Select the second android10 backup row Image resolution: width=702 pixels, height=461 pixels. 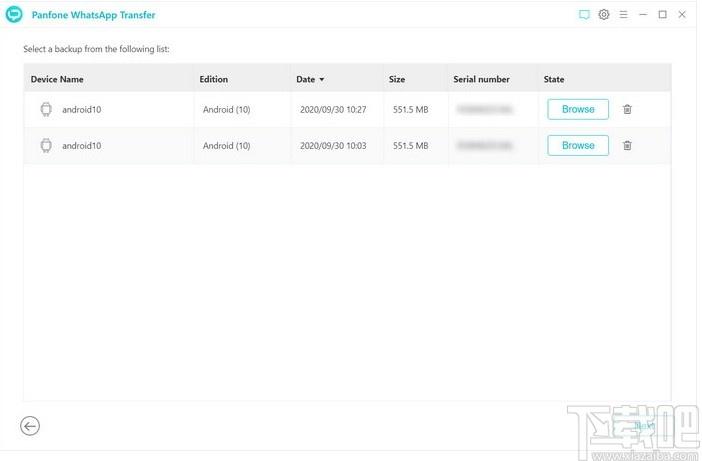click(x=347, y=145)
